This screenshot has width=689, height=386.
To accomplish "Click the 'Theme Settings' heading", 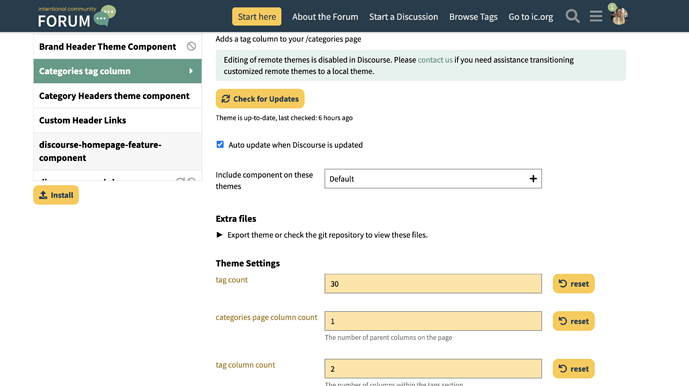I will click(247, 263).
